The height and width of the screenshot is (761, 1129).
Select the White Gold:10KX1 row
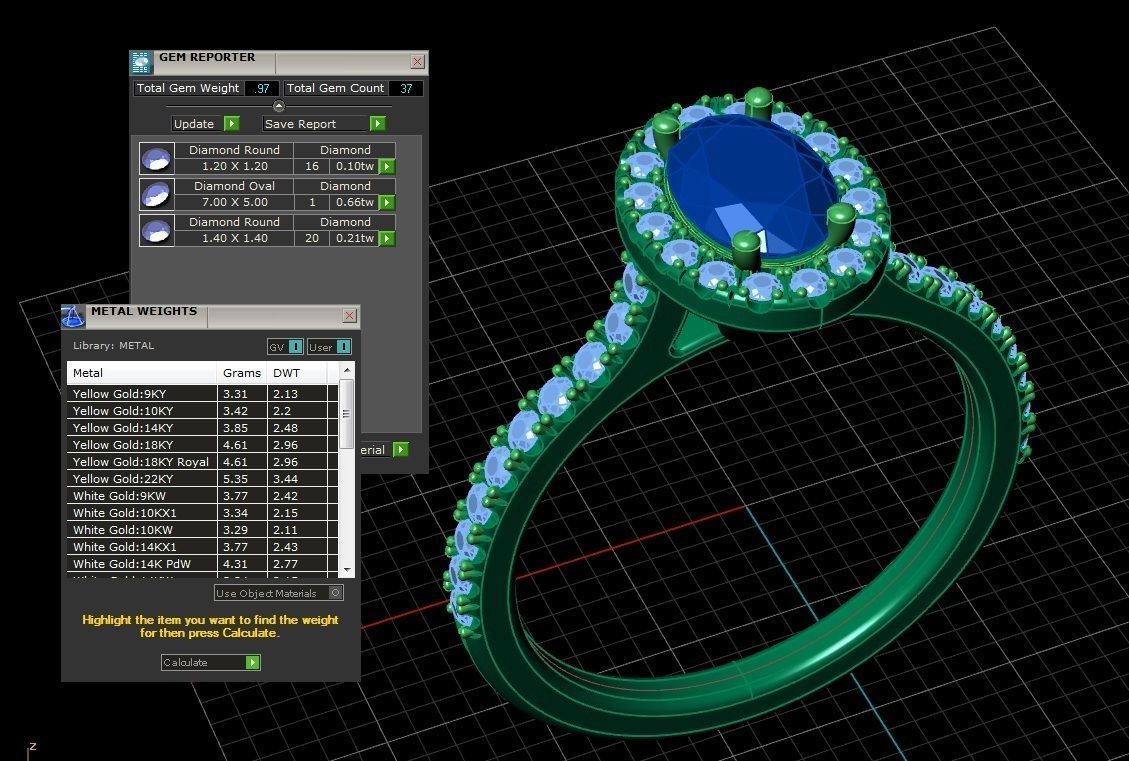coord(202,513)
